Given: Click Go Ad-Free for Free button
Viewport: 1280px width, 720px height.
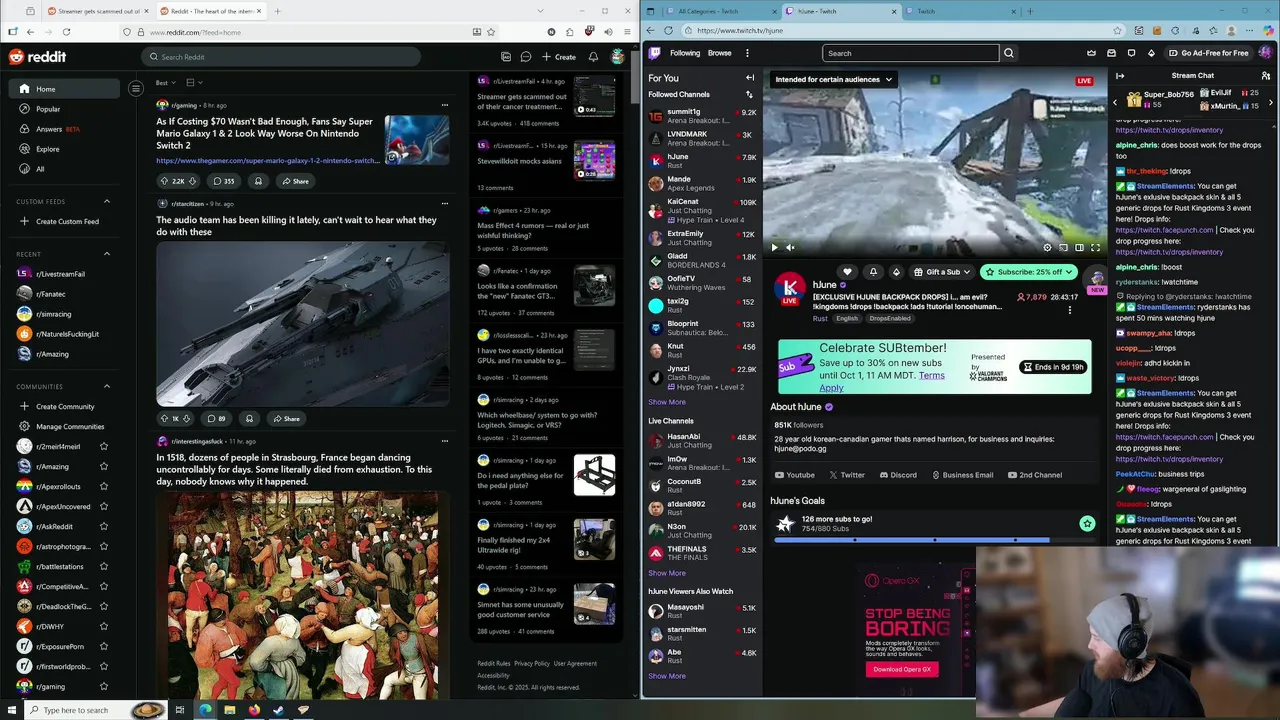Looking at the screenshot, I should tap(1208, 53).
